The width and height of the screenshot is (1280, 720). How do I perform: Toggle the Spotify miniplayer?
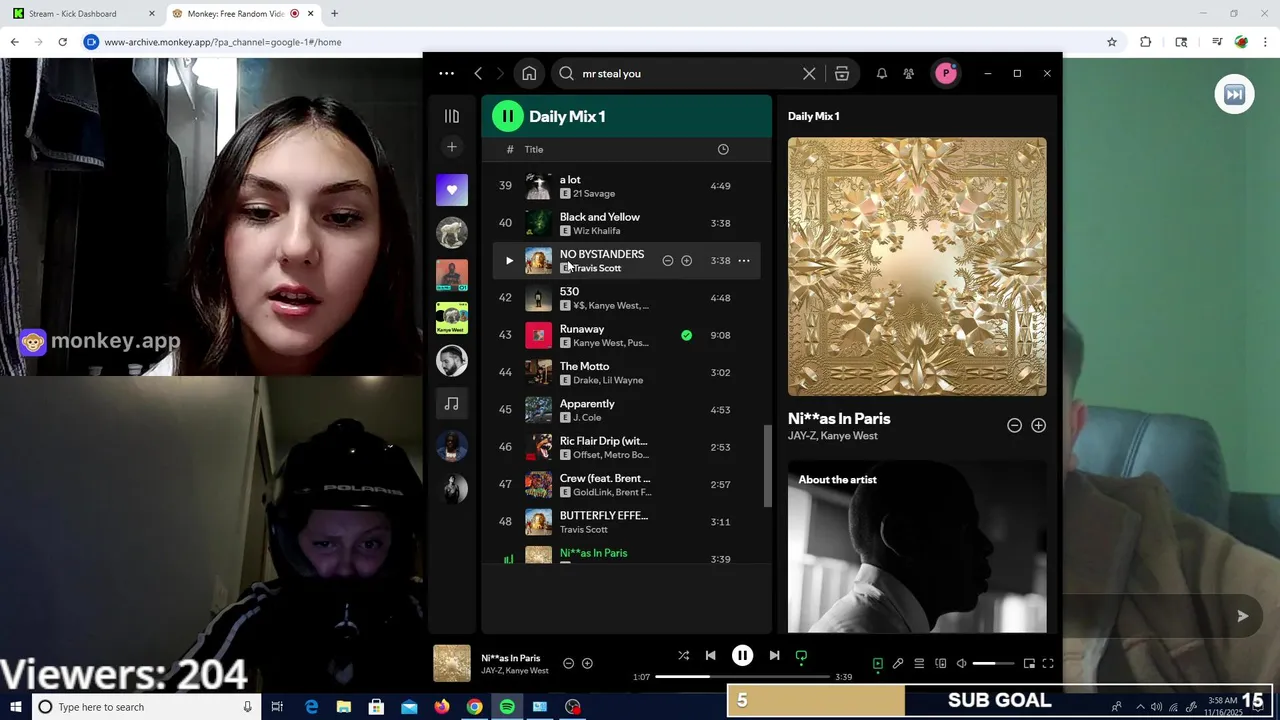point(1029,663)
